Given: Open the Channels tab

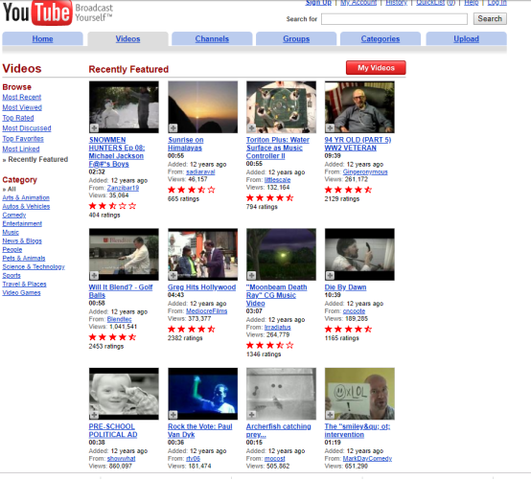Looking at the screenshot, I should pyautogui.click(x=212, y=39).
